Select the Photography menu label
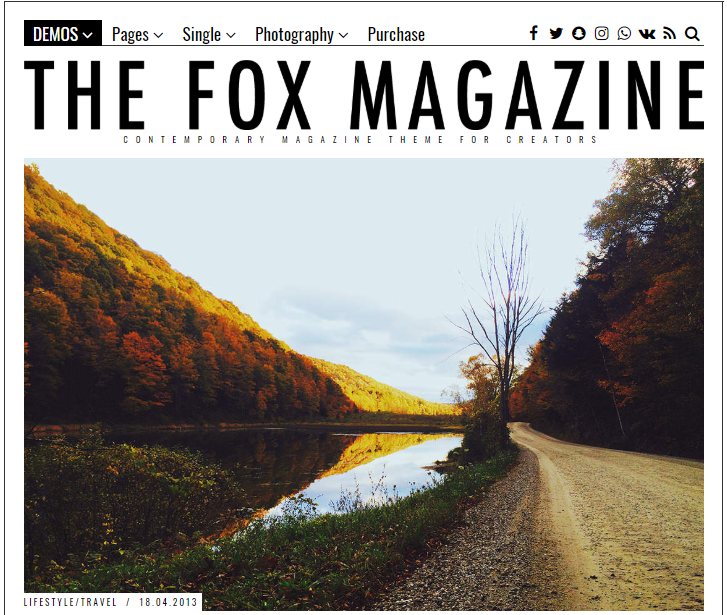This screenshot has height=615, width=727. coord(294,35)
